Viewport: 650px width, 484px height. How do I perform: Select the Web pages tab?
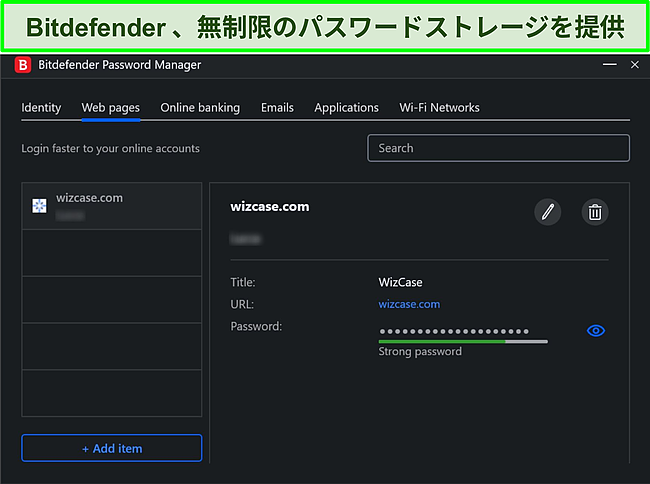(111, 108)
